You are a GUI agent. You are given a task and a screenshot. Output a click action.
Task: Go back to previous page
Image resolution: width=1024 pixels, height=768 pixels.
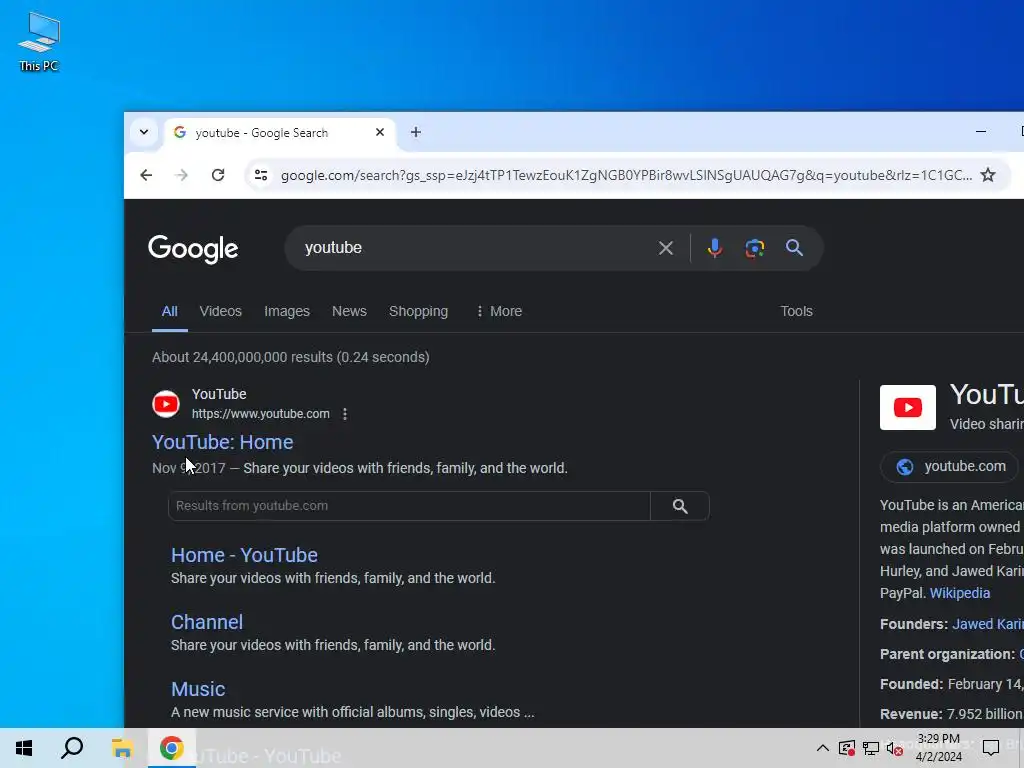[146, 175]
